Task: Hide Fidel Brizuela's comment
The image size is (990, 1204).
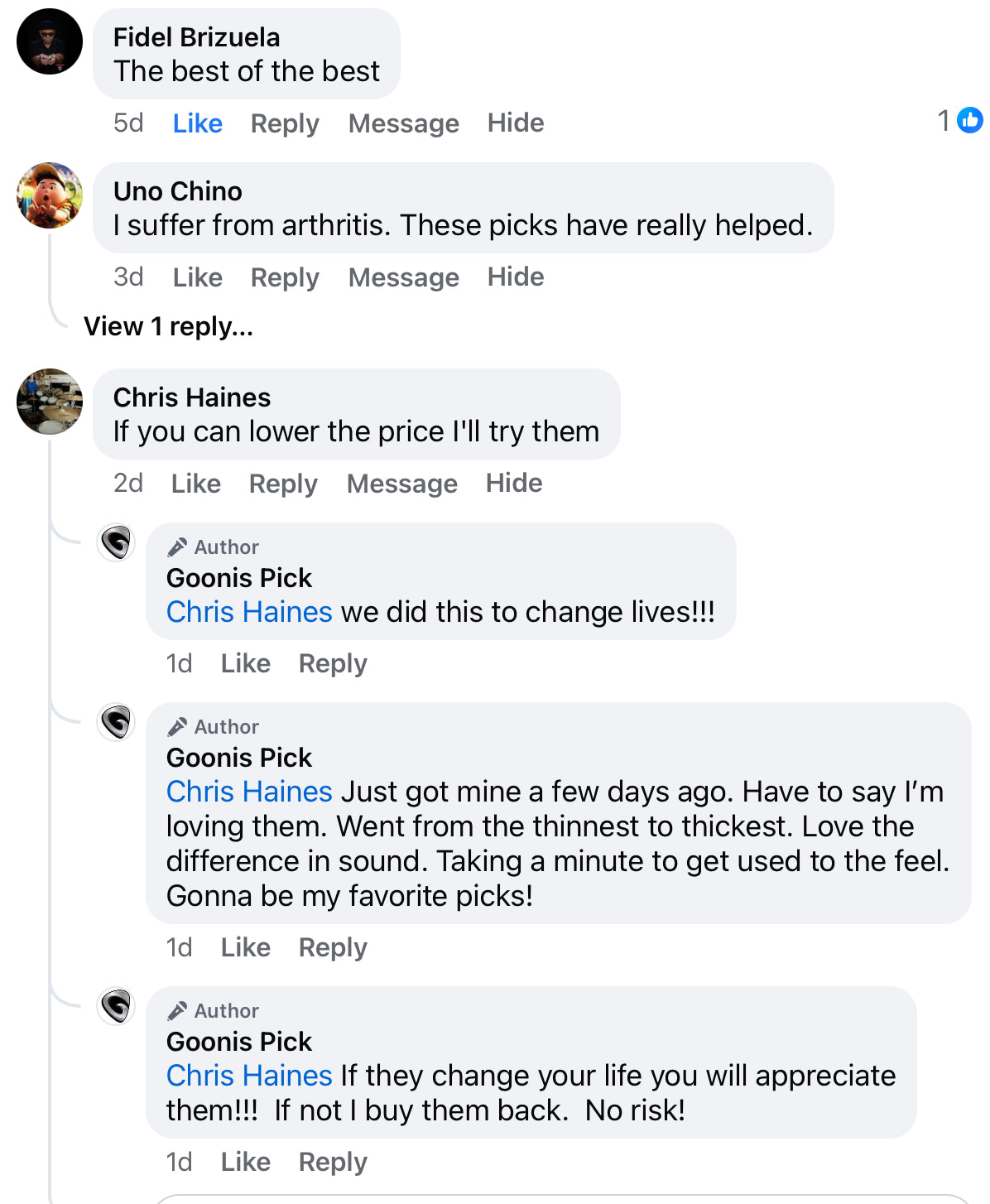Action: click(x=515, y=123)
